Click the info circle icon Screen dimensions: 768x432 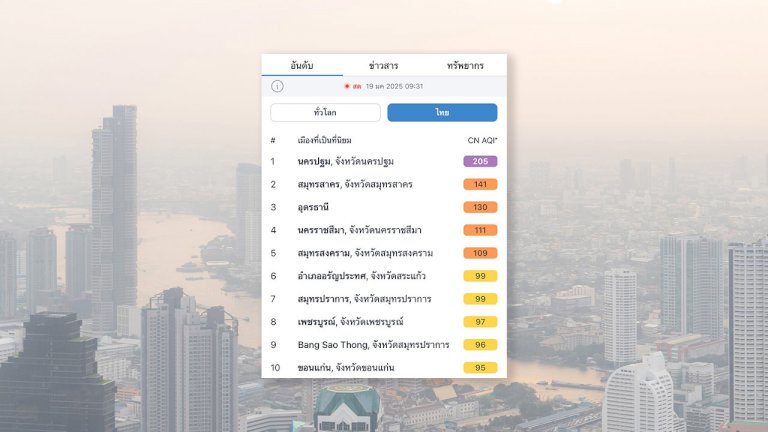pyautogui.click(x=277, y=87)
